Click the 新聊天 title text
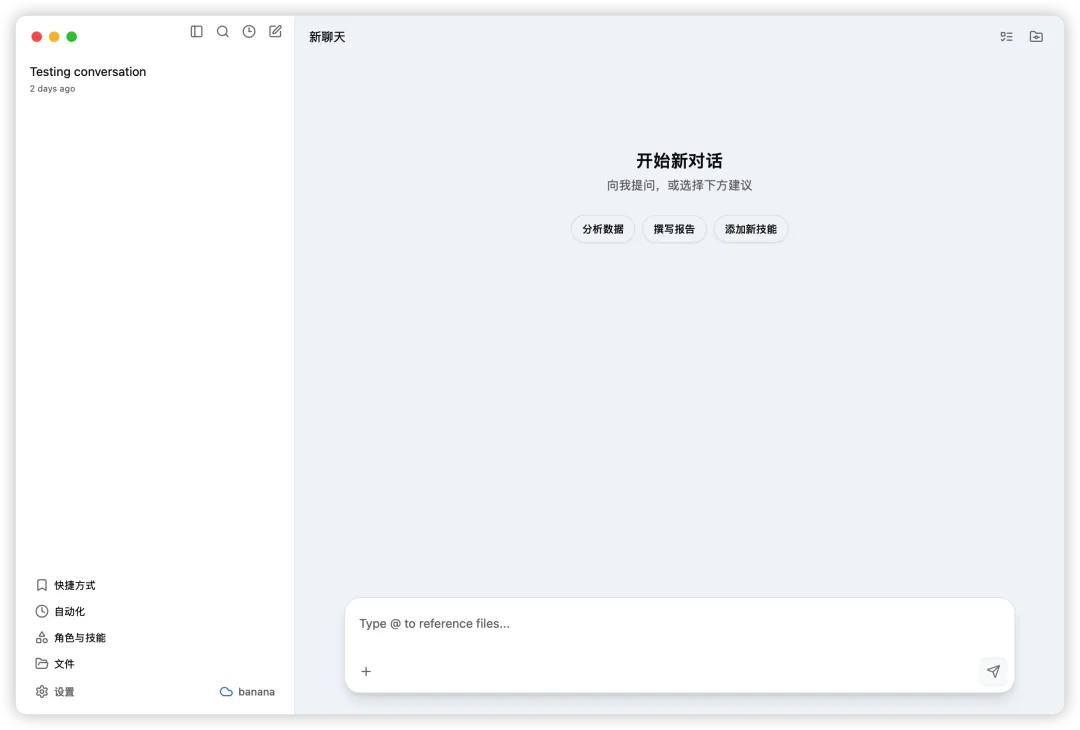The image size is (1080, 730). coord(327,37)
